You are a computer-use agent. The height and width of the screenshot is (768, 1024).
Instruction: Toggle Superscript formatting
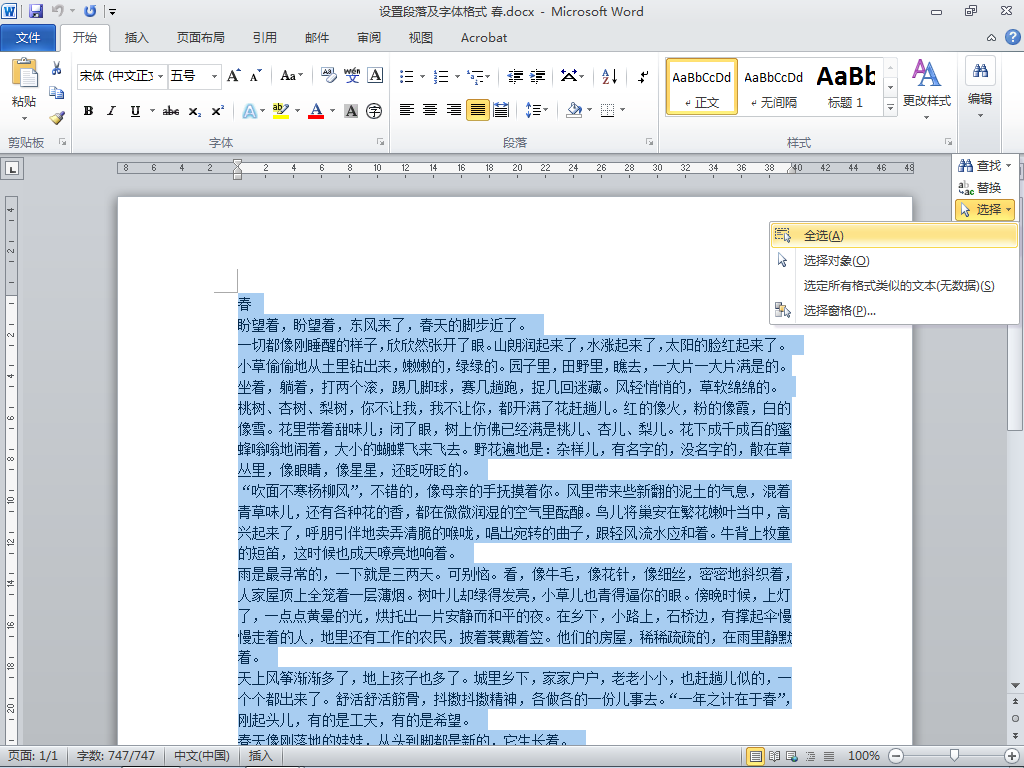[217, 111]
